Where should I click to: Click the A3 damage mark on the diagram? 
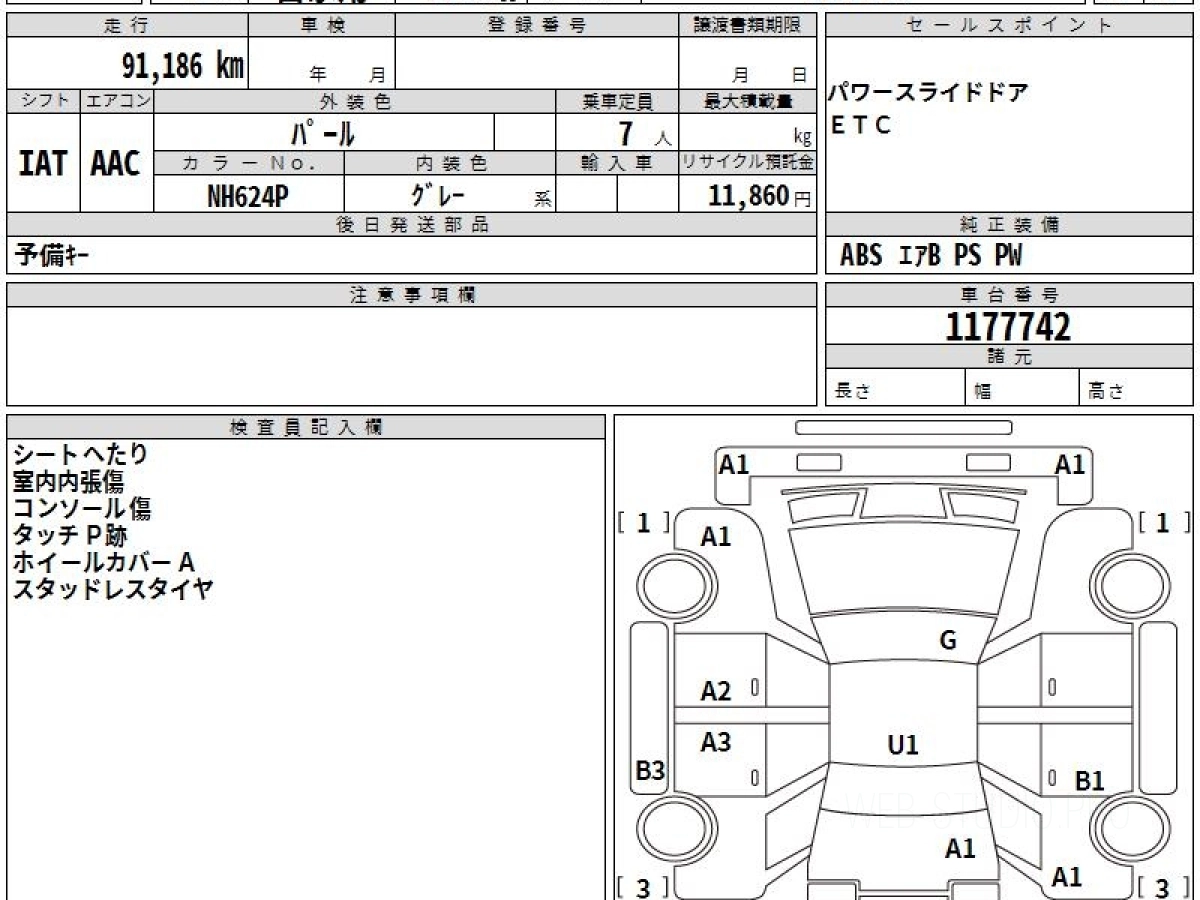[x=716, y=743]
